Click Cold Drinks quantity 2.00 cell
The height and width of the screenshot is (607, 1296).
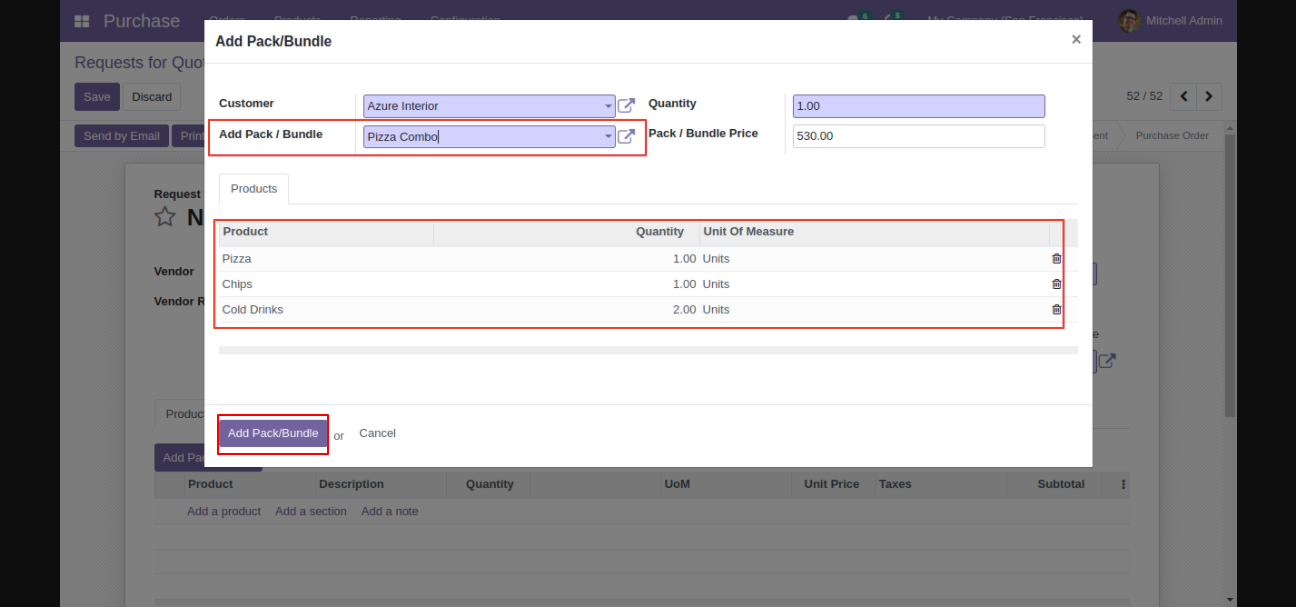(567, 310)
